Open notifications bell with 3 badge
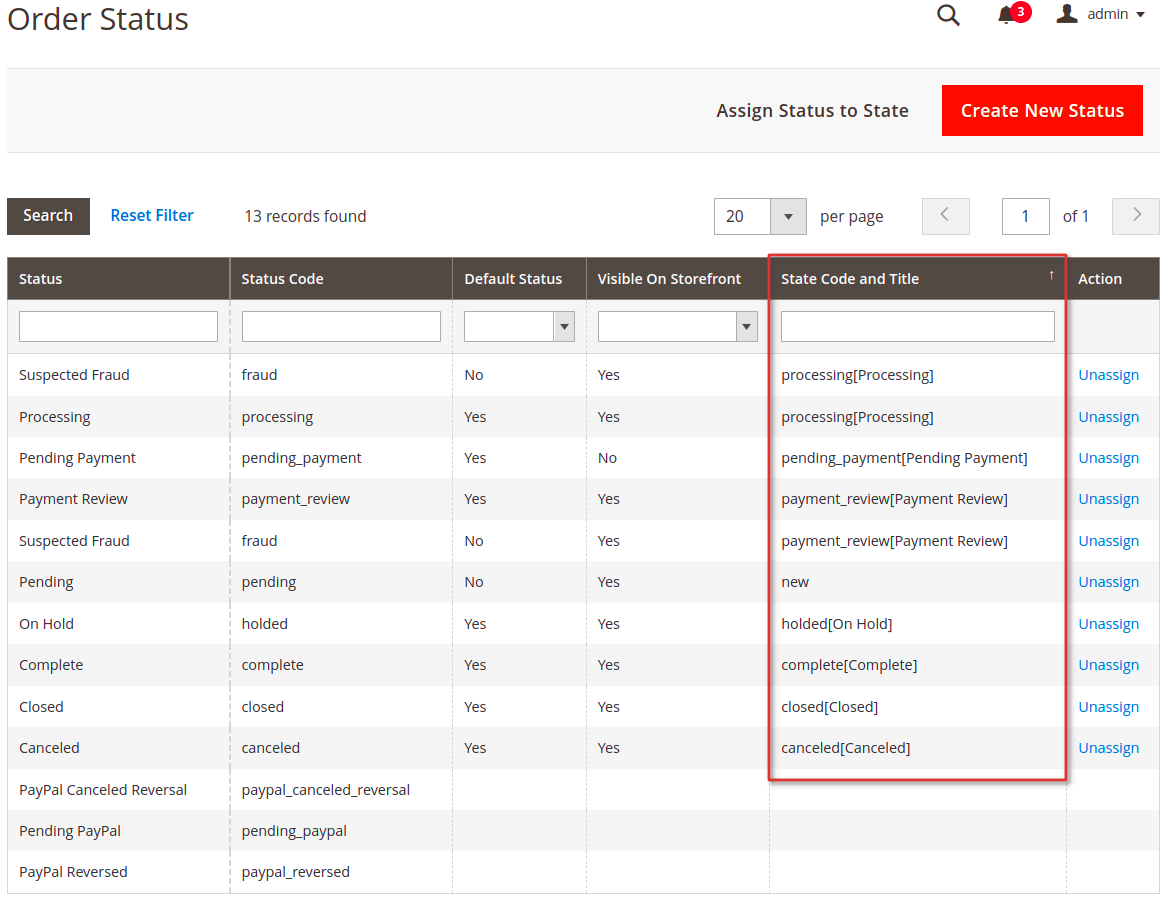Image resolution: width=1163 pixels, height=897 pixels. (x=1013, y=13)
